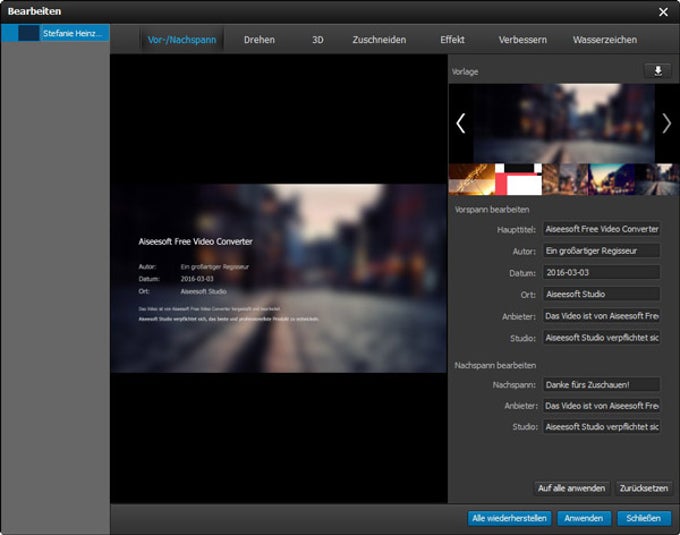
Task: Click Alle wiederherstellen button
Action: (x=509, y=518)
